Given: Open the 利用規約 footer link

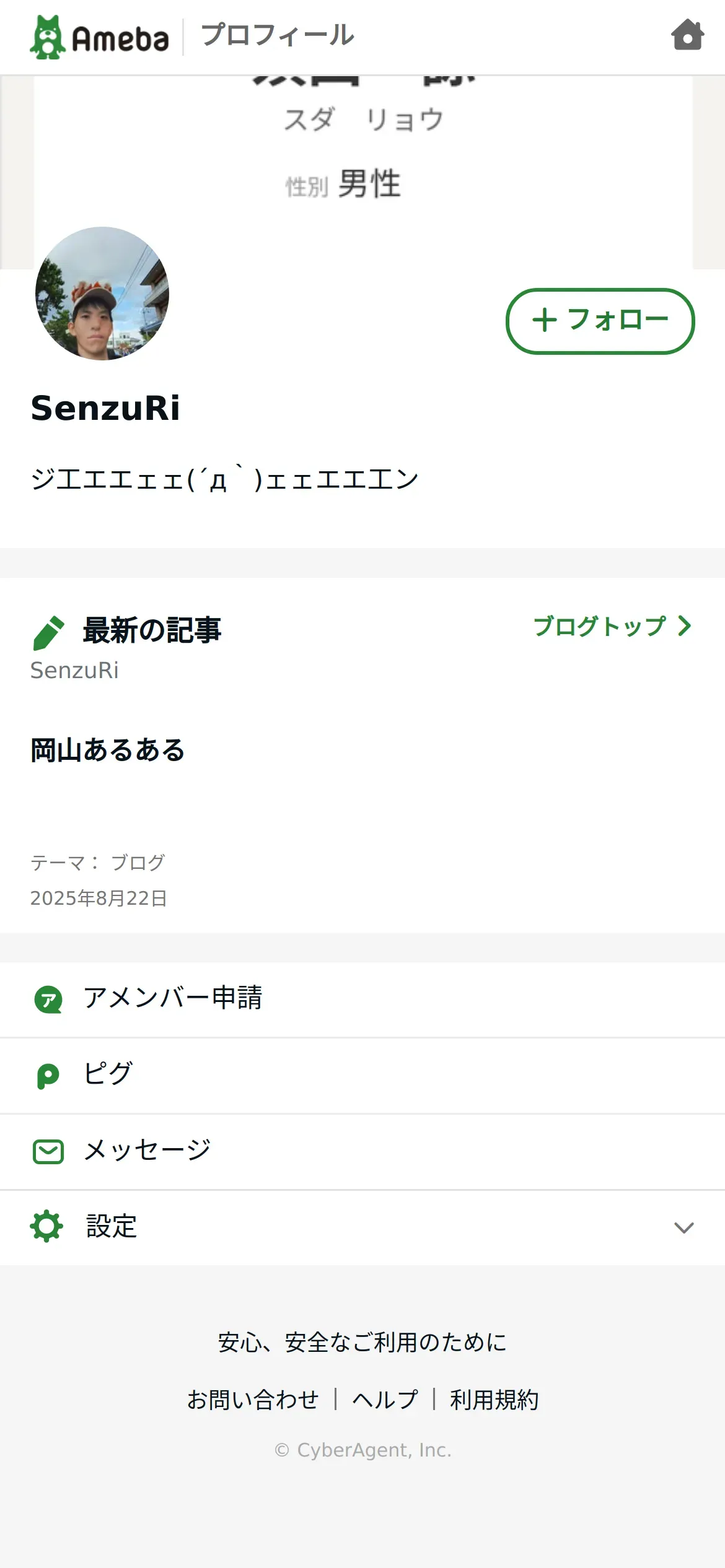Looking at the screenshot, I should click(x=494, y=1400).
